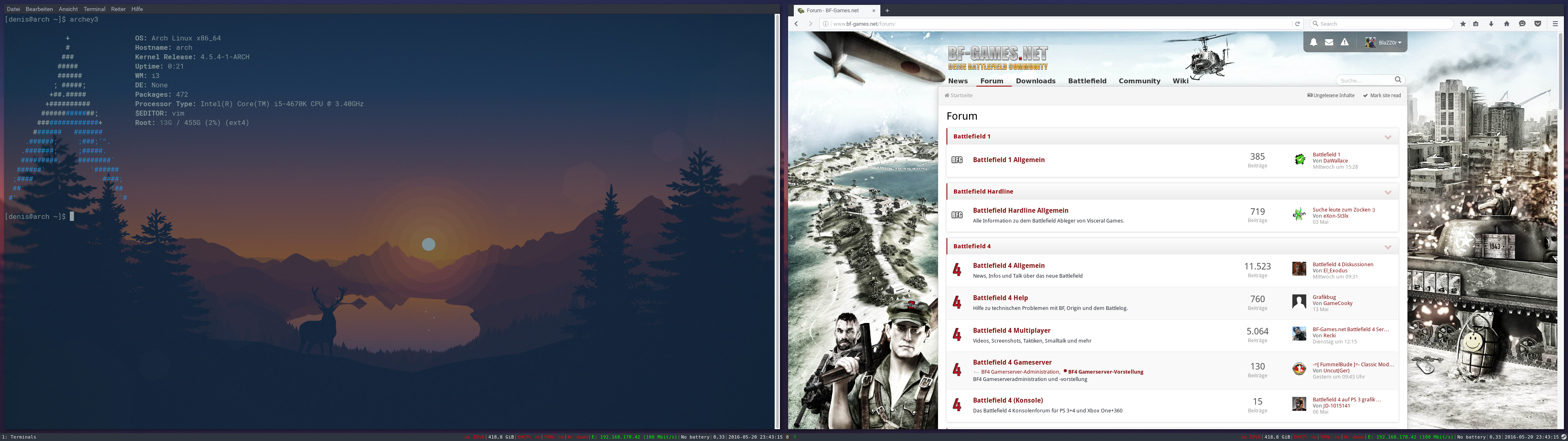Collapse the Battlefield 1 category
Viewport: 1568px width, 441px height.
1388,137
